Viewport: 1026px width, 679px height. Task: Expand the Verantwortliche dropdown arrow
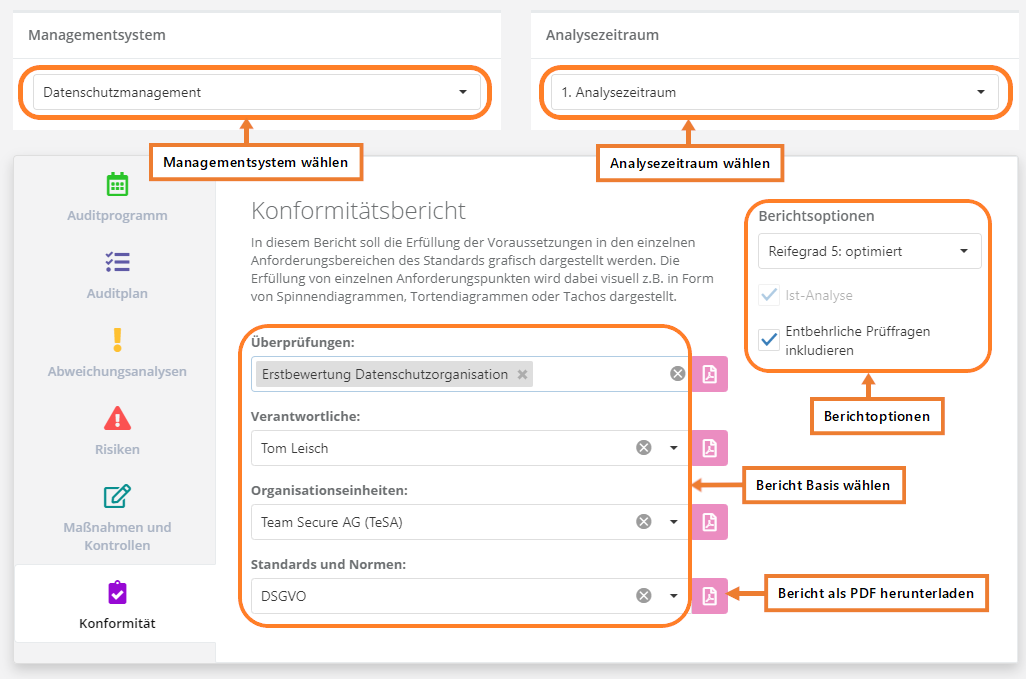coord(673,448)
